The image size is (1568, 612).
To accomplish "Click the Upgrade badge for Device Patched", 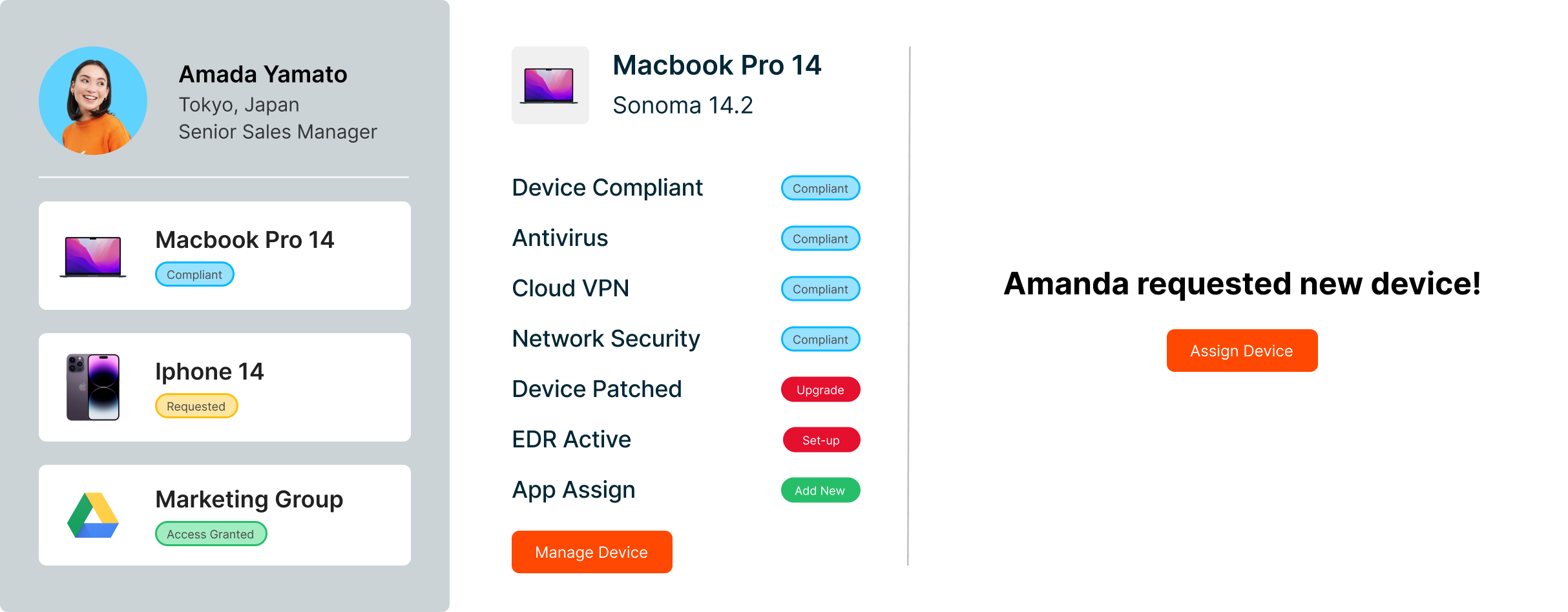I will coord(820,390).
